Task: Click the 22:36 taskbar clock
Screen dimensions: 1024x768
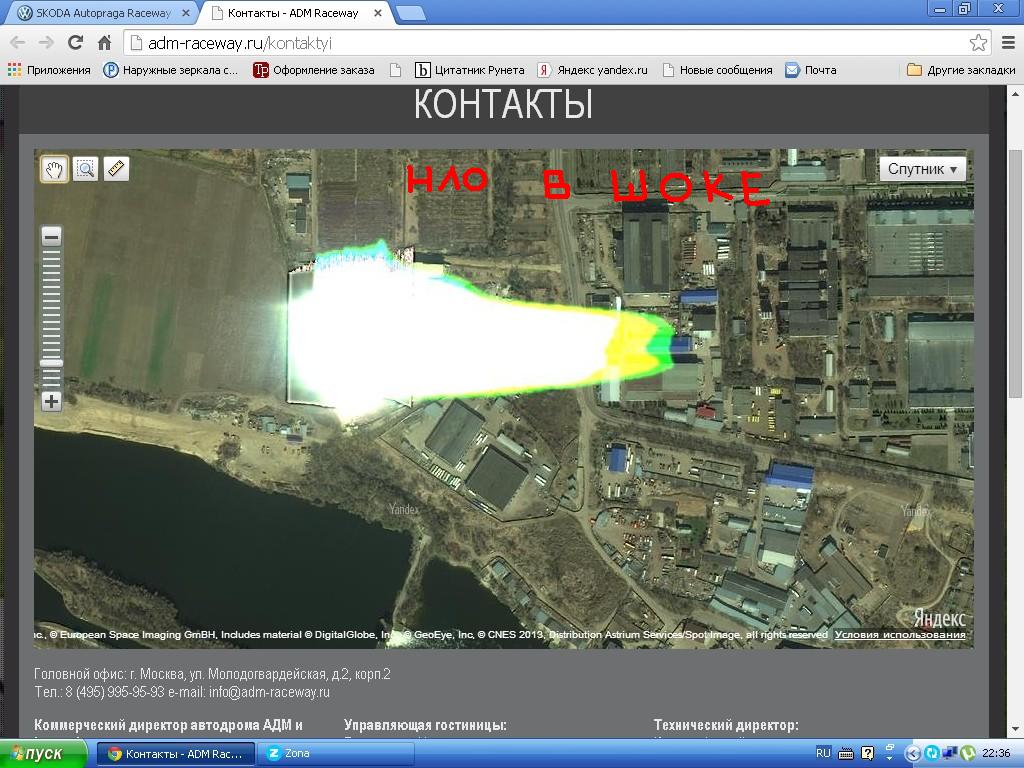Action: [x=996, y=754]
